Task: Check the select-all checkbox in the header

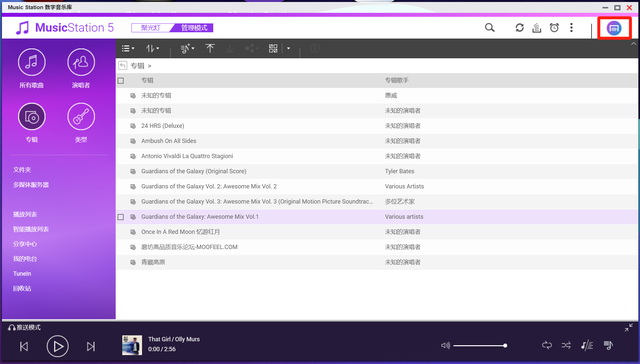Action: point(121,81)
